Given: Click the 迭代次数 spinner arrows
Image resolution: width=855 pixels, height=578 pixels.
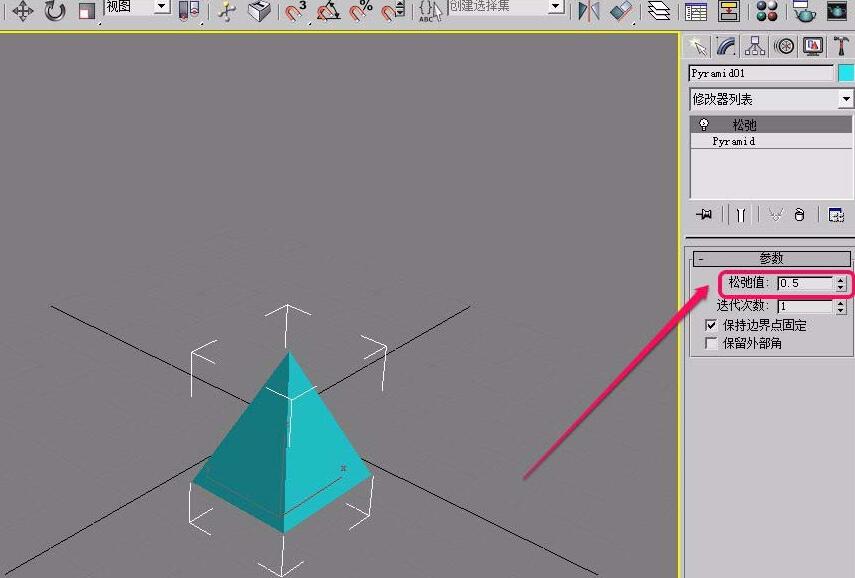Looking at the screenshot, I should pyautogui.click(x=841, y=306).
